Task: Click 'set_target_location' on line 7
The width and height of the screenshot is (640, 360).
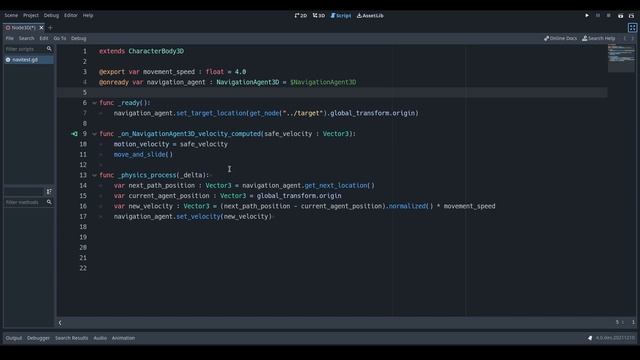Action: 211,113
